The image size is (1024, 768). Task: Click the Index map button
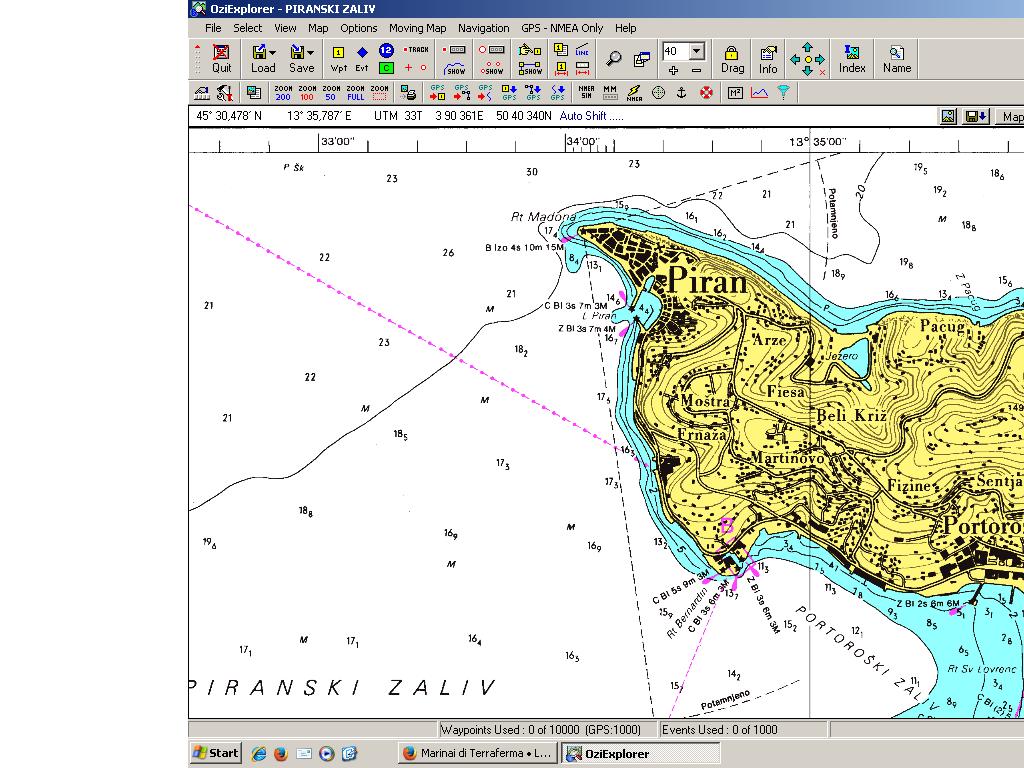click(x=852, y=59)
